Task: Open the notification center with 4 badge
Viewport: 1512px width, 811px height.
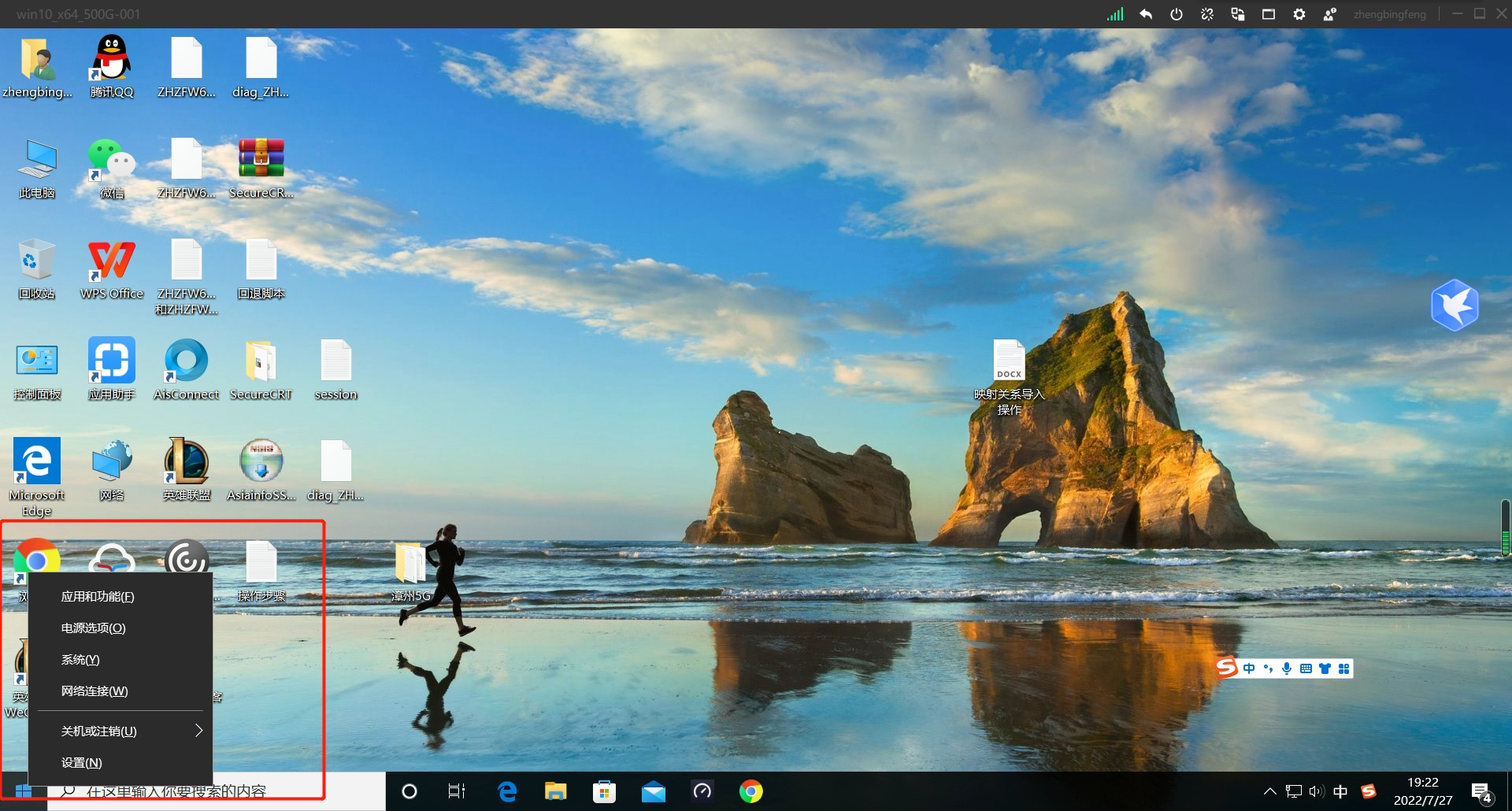Action: coord(1481,792)
